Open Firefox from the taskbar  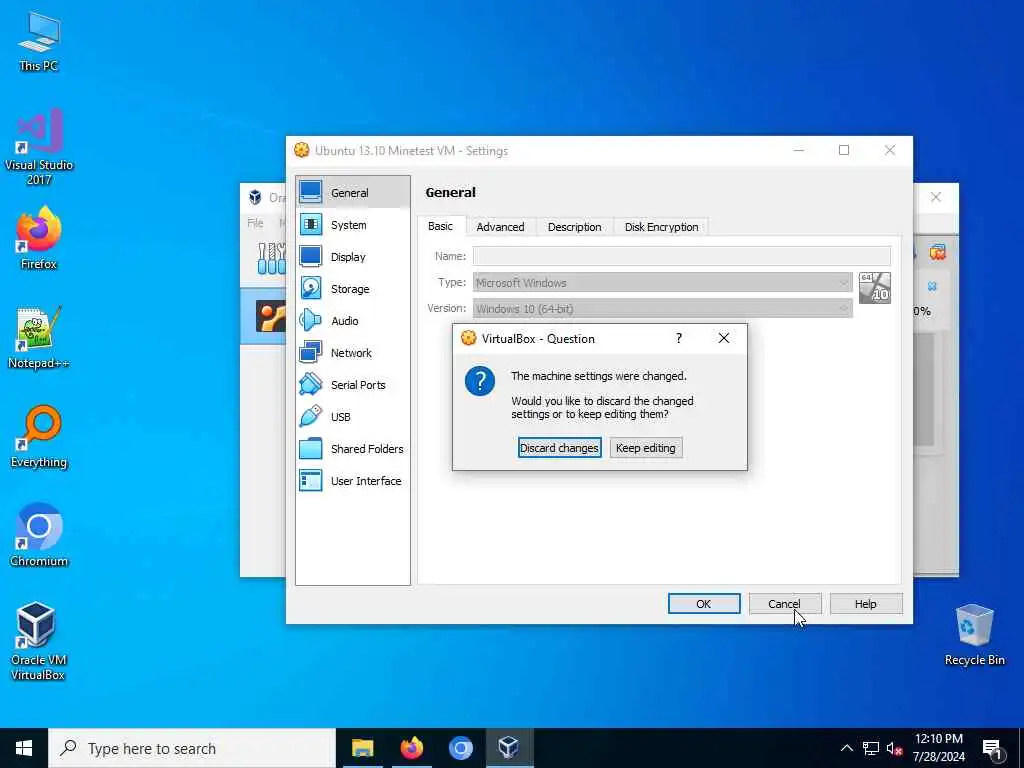click(411, 748)
